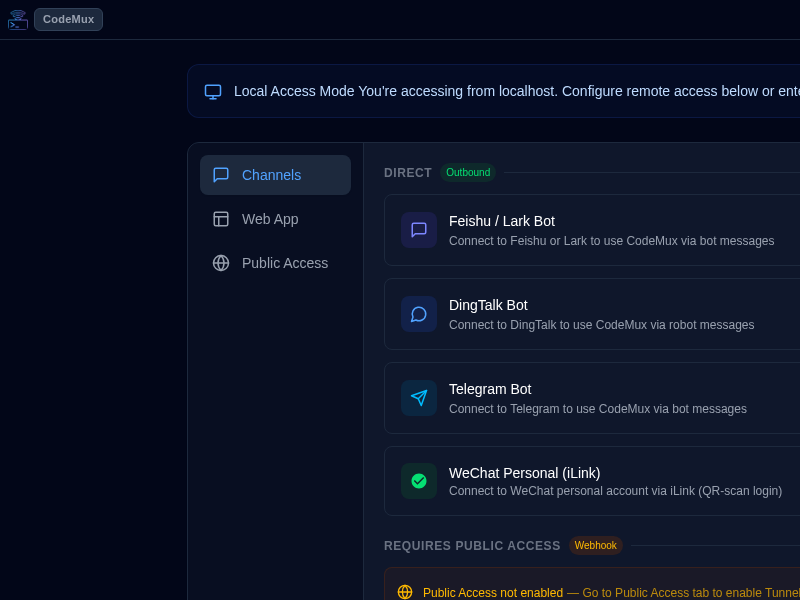The height and width of the screenshot is (600, 800).
Task: Switch to the Web App tab
Action: 276,219
